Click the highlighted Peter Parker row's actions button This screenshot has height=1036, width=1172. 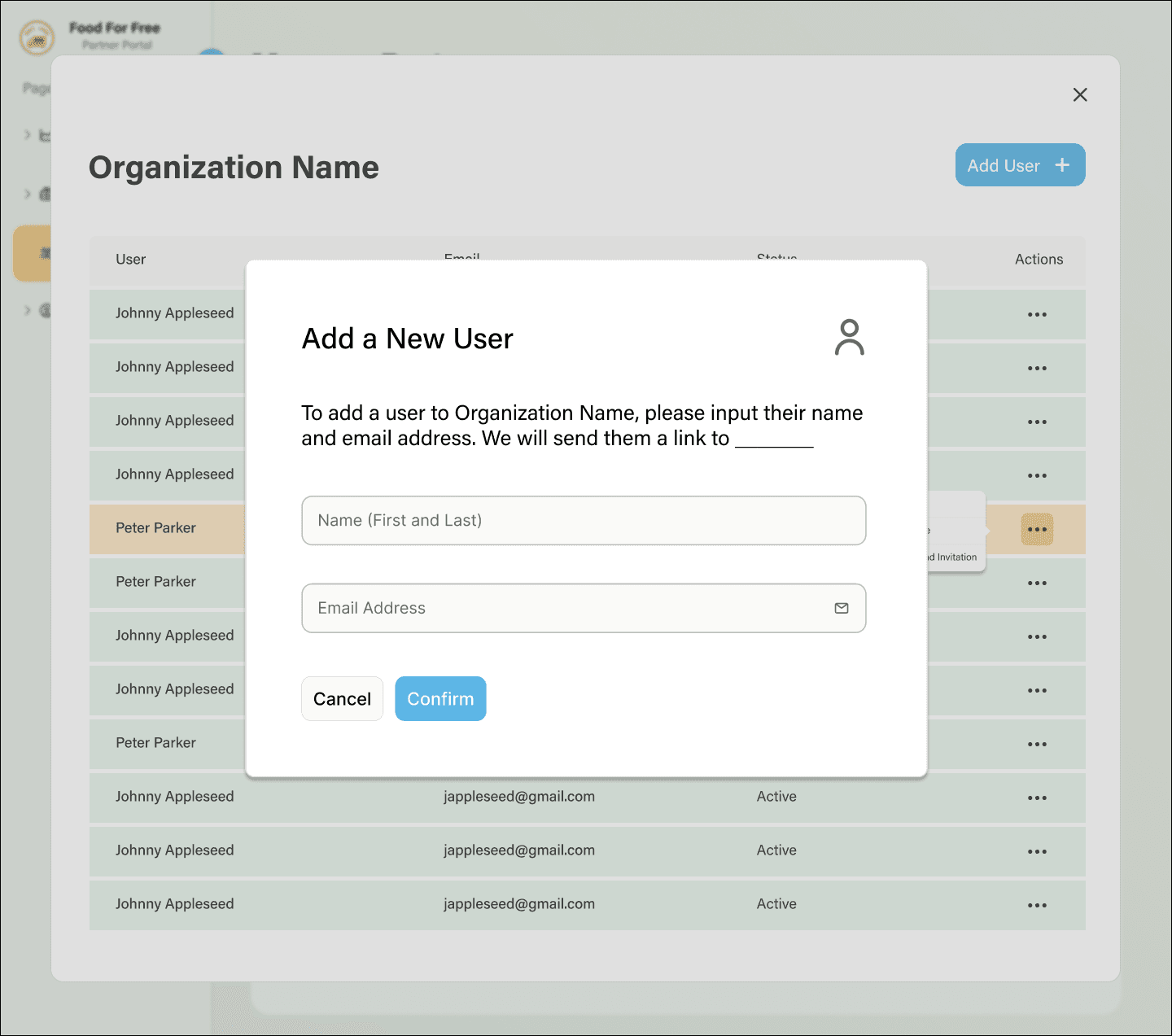pyautogui.click(x=1037, y=530)
